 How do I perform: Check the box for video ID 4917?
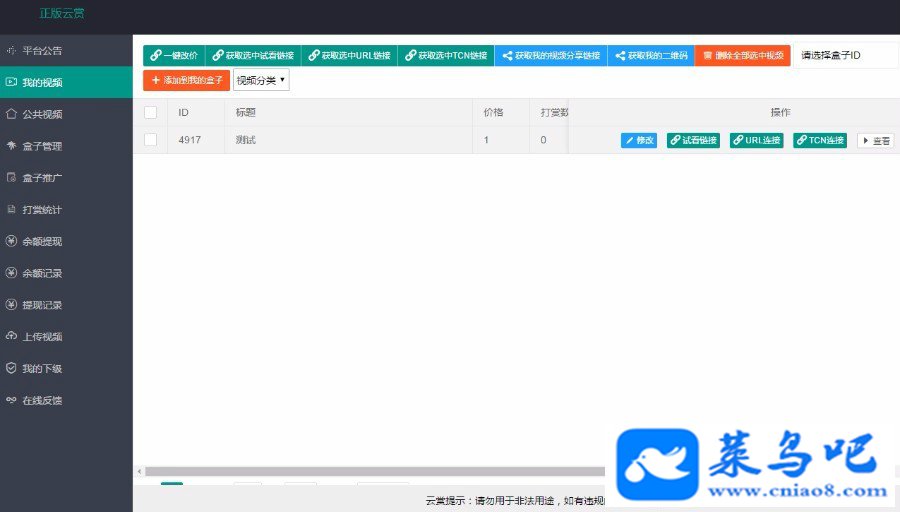click(x=150, y=139)
